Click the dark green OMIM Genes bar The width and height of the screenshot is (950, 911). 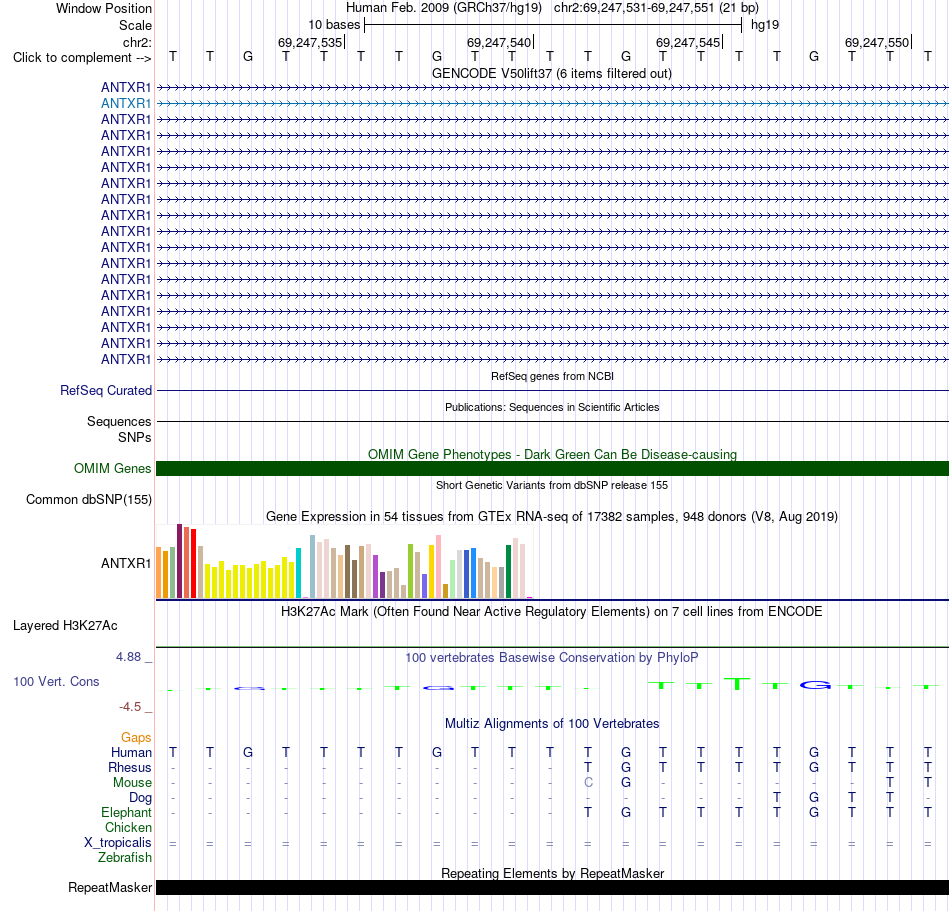[553, 469]
